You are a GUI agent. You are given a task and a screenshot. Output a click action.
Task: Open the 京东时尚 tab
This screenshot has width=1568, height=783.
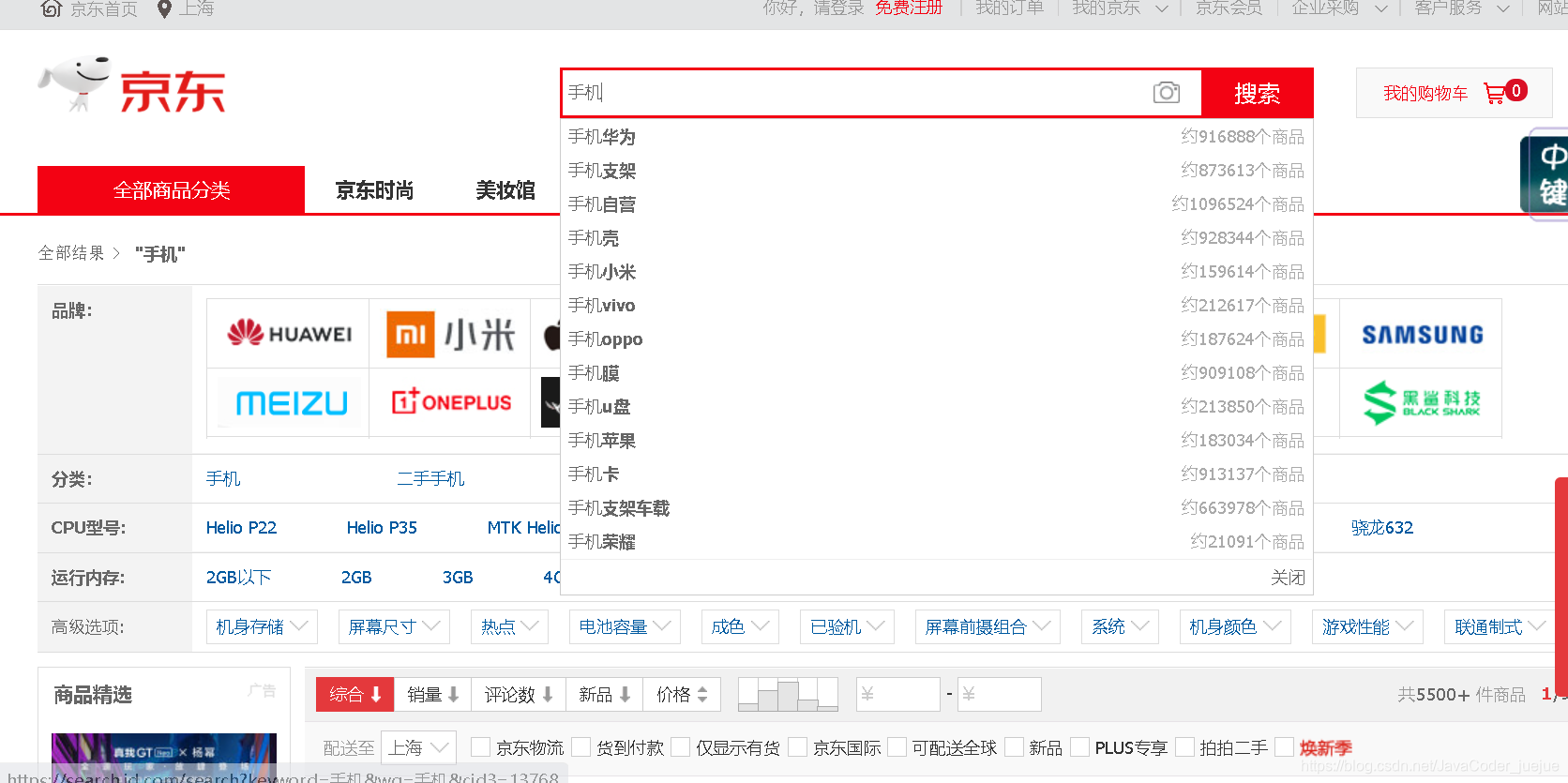[374, 190]
